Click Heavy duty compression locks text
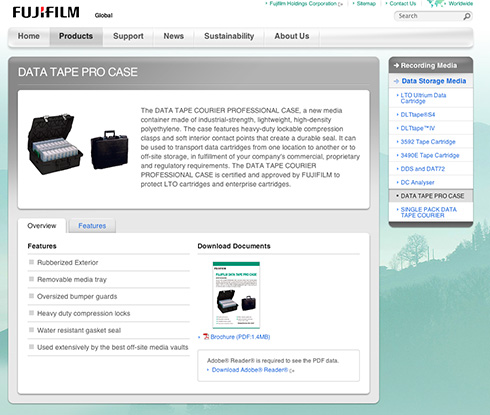 [x=83, y=314]
